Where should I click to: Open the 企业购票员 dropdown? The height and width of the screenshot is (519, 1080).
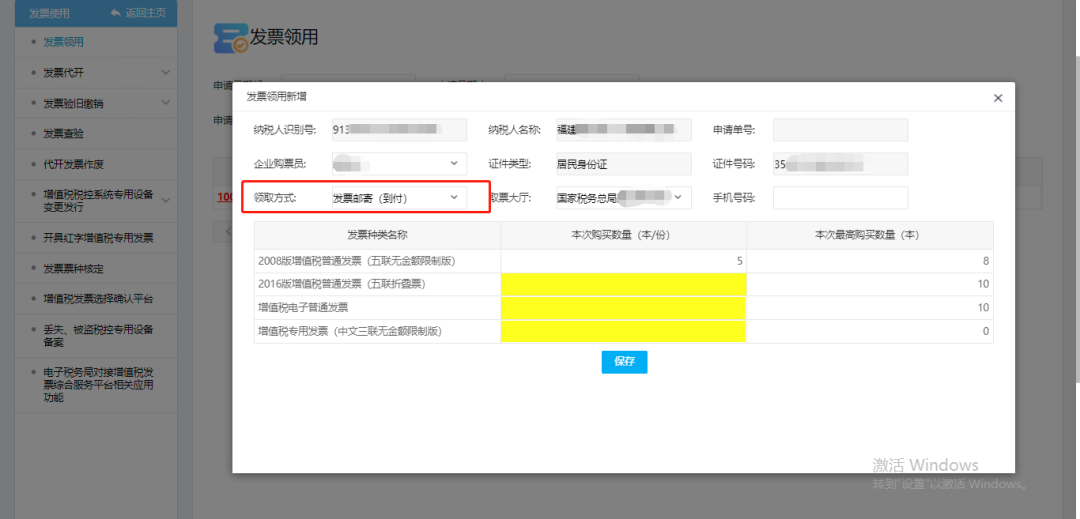399,163
